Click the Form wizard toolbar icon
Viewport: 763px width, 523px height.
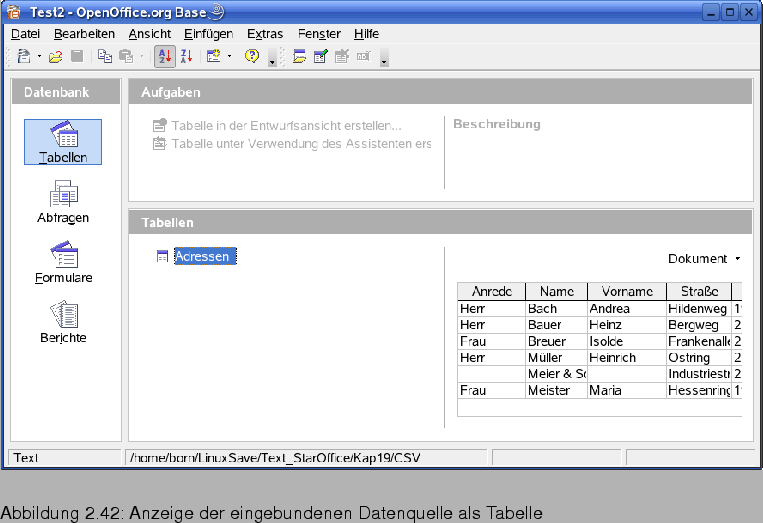coord(214,56)
